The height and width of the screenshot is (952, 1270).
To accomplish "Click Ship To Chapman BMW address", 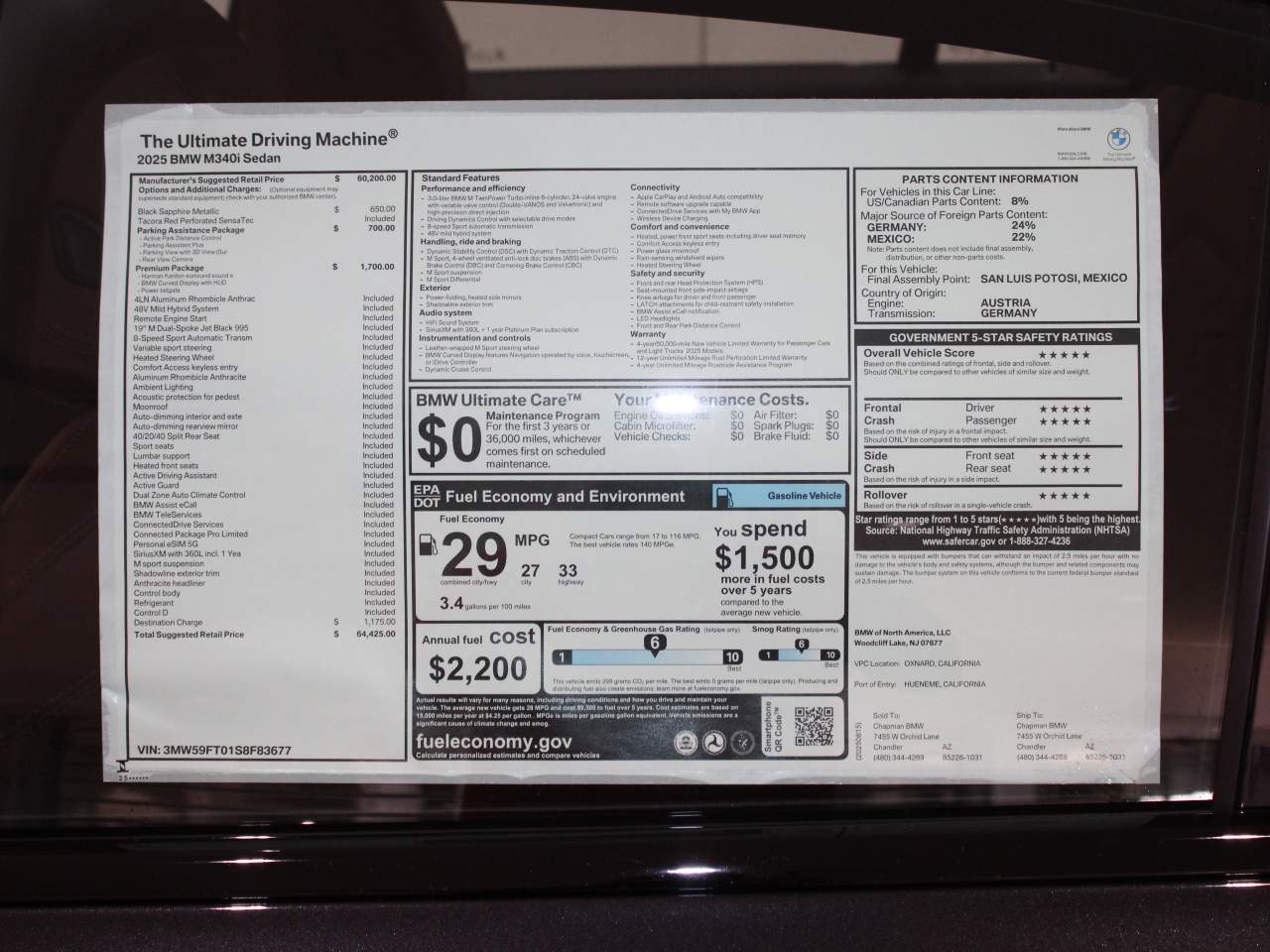I will 1071,736.
